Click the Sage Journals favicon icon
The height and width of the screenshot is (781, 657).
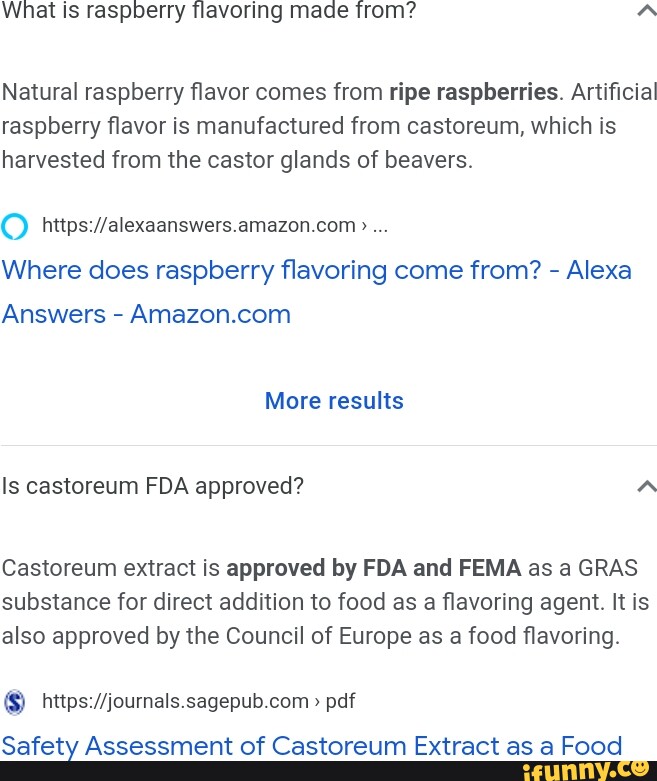14,702
